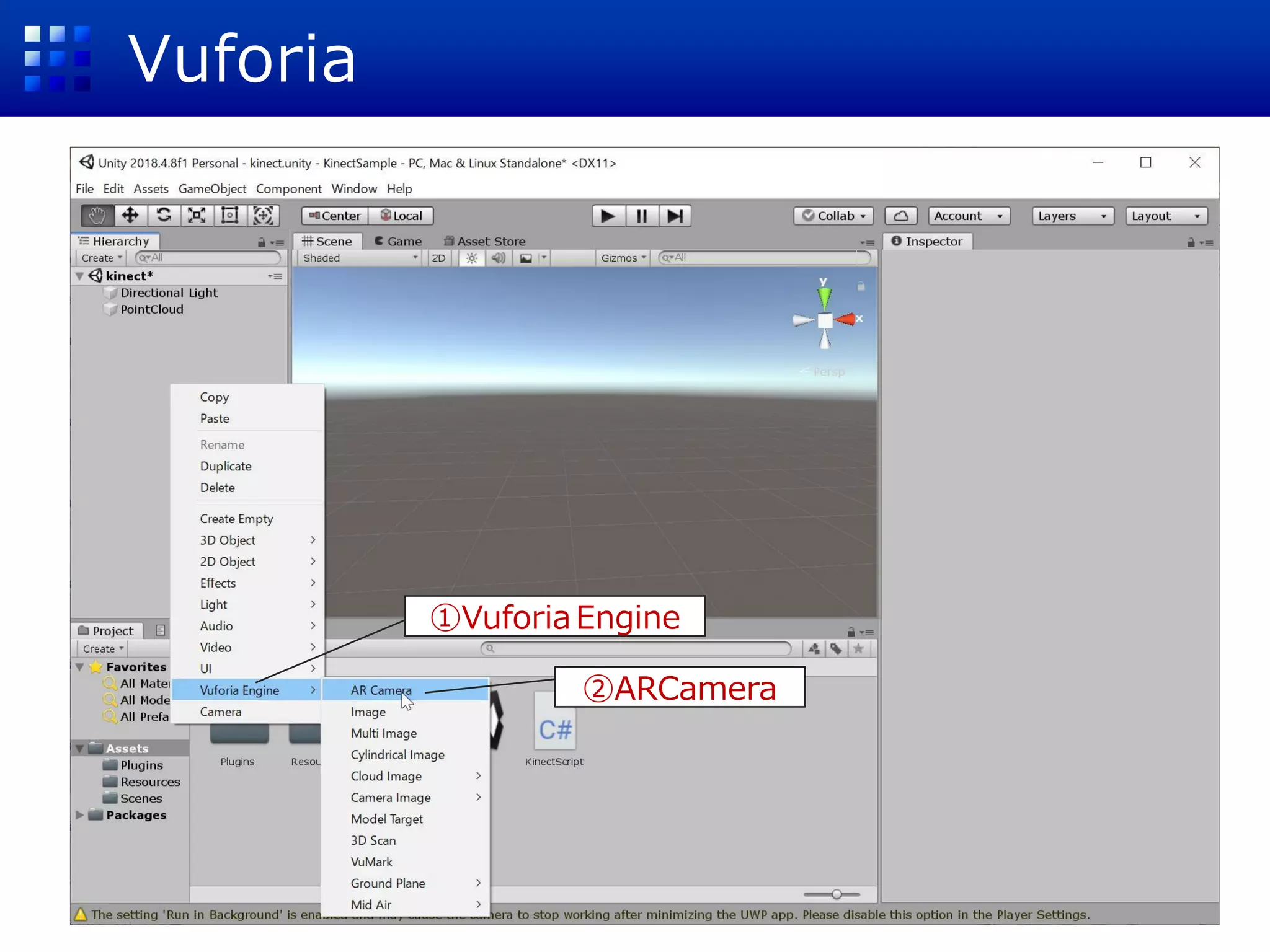Viewport: 1270px width, 952px height.
Task: Choose Model Target in submenu
Action: coord(406,819)
